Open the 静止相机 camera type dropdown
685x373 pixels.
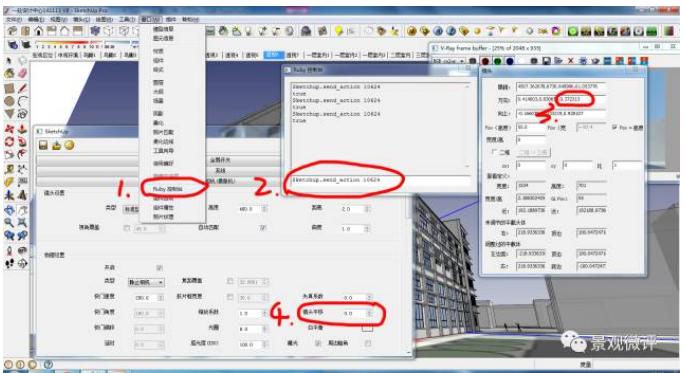point(146,282)
